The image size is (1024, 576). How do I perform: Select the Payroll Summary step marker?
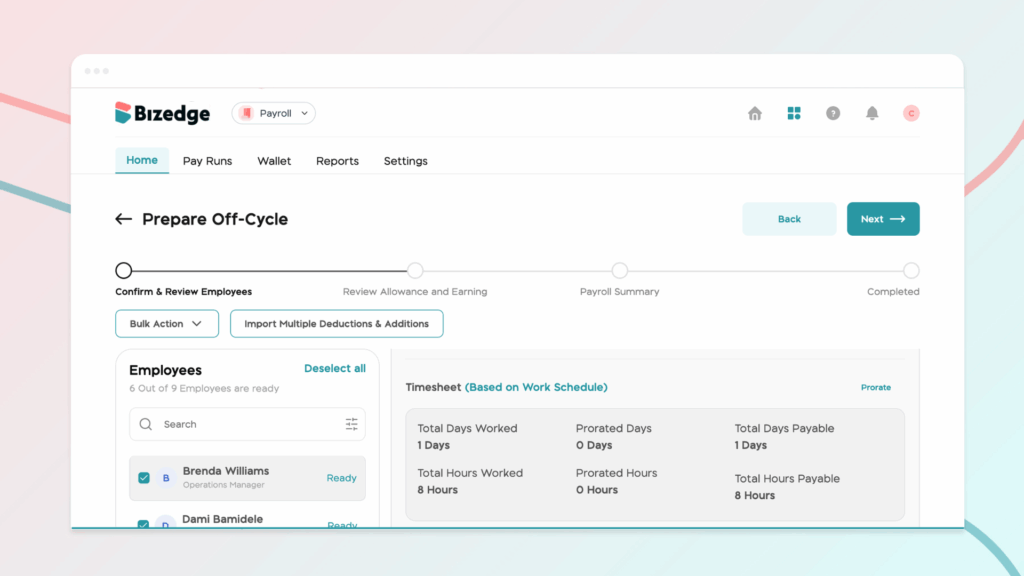(620, 271)
